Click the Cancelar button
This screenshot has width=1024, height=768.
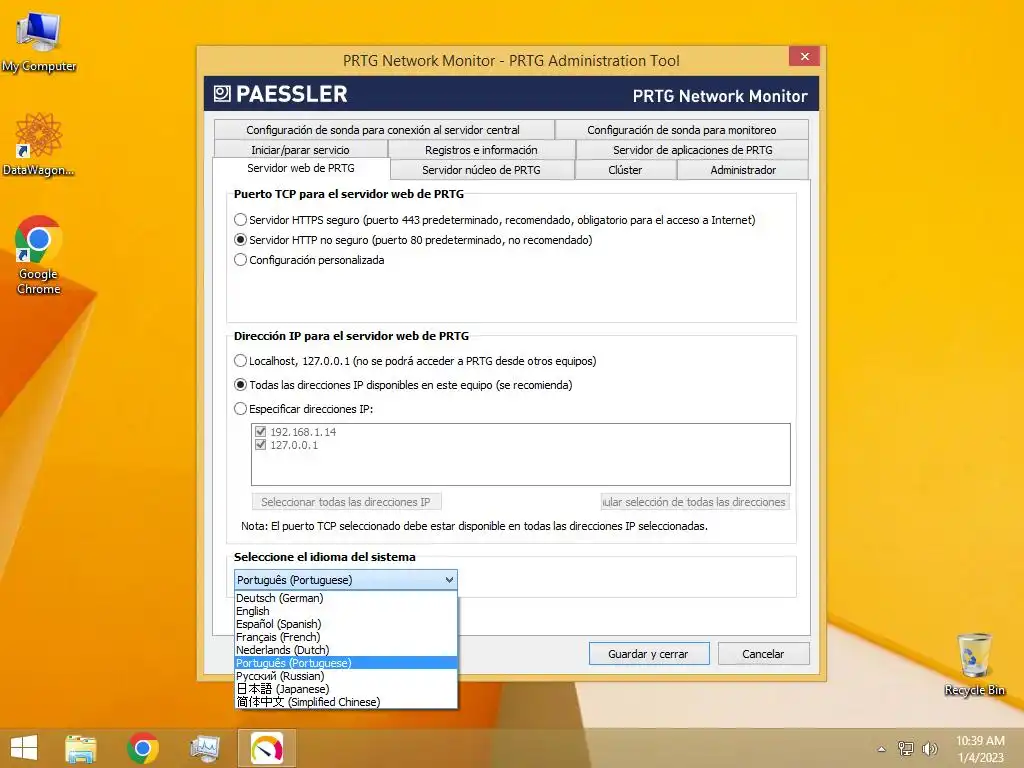(x=763, y=654)
